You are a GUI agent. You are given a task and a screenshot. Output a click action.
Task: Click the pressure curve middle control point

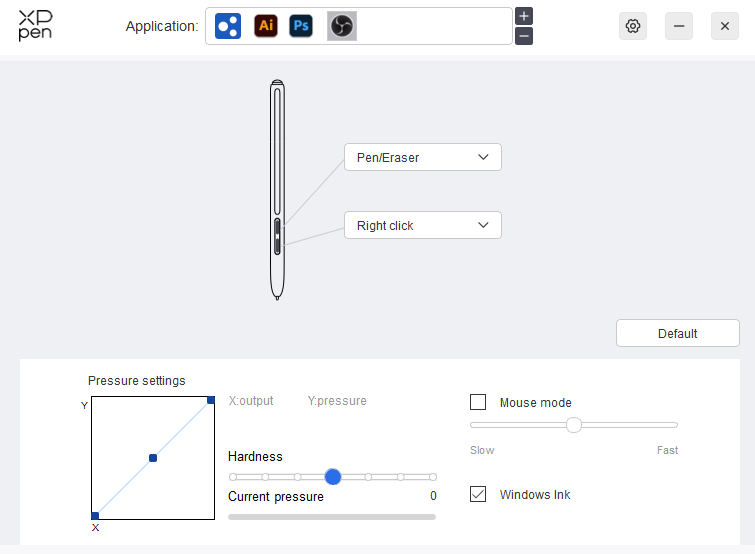[153, 458]
